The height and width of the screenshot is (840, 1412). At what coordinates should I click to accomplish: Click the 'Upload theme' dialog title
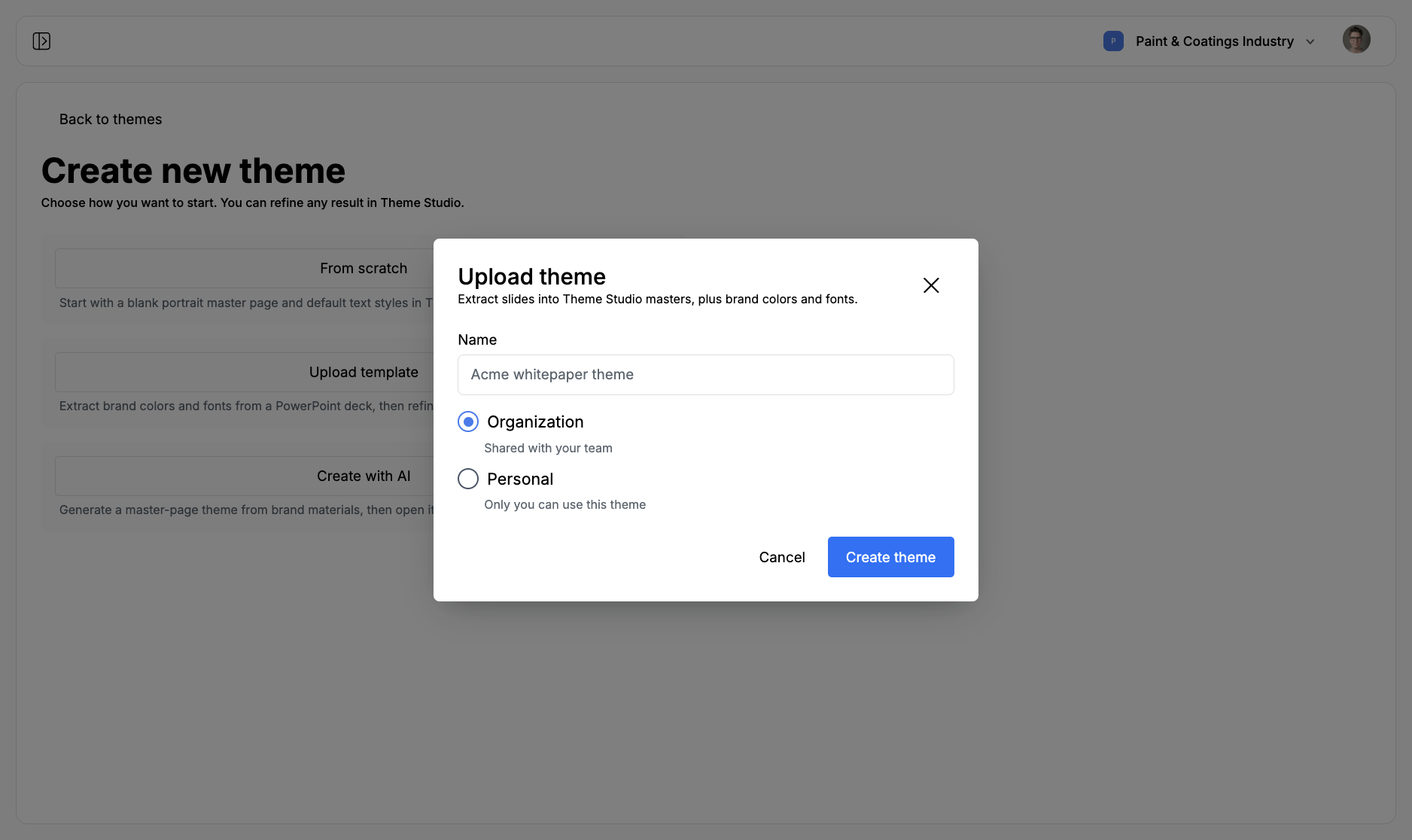[x=531, y=276]
